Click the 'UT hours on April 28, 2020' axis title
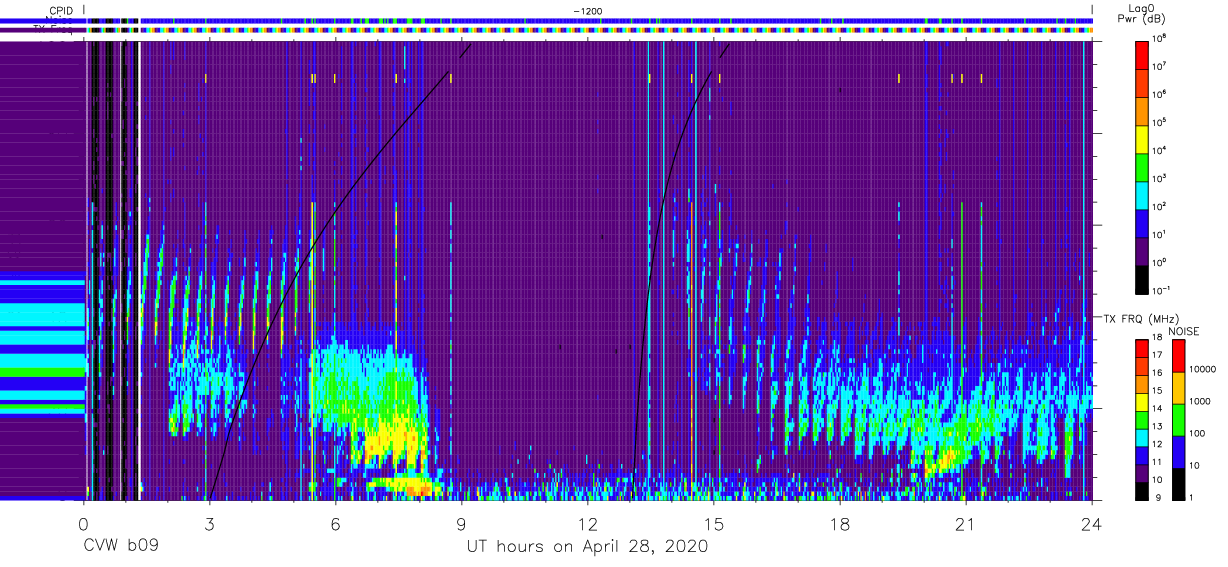The image size is (1228, 567). pyautogui.click(x=587, y=547)
